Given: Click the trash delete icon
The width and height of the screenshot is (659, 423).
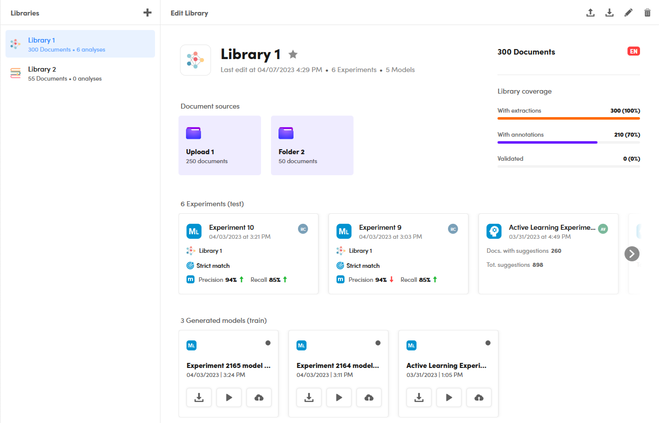Looking at the screenshot, I should click(647, 13).
